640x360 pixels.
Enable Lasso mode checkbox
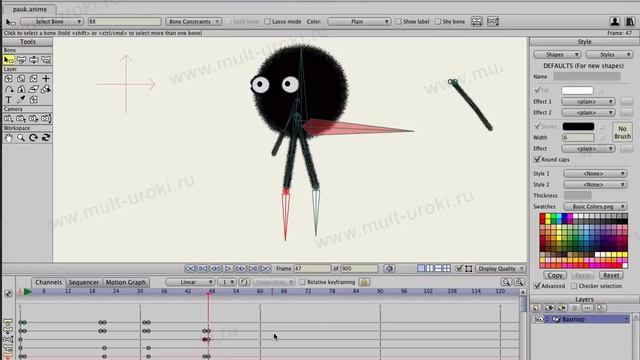tap(267, 21)
